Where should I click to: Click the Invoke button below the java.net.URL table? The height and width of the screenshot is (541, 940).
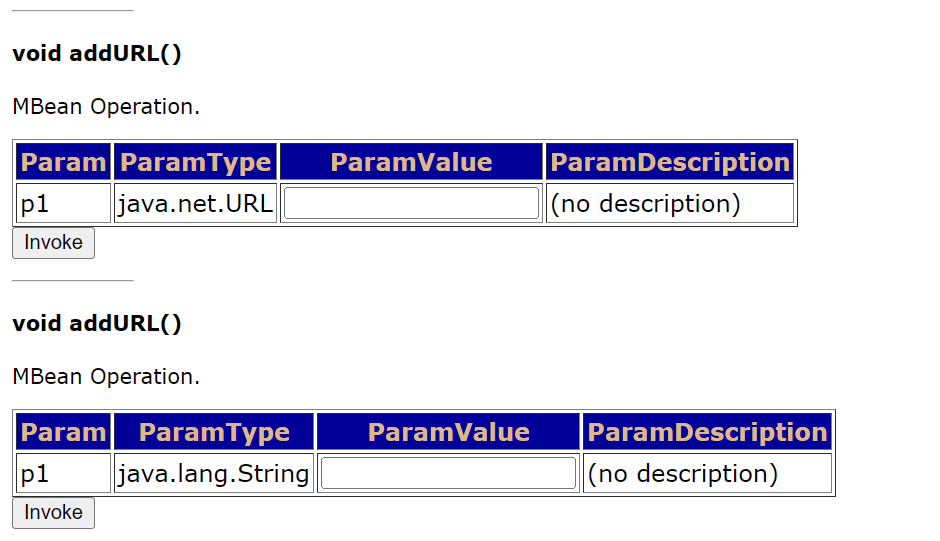[x=53, y=243]
